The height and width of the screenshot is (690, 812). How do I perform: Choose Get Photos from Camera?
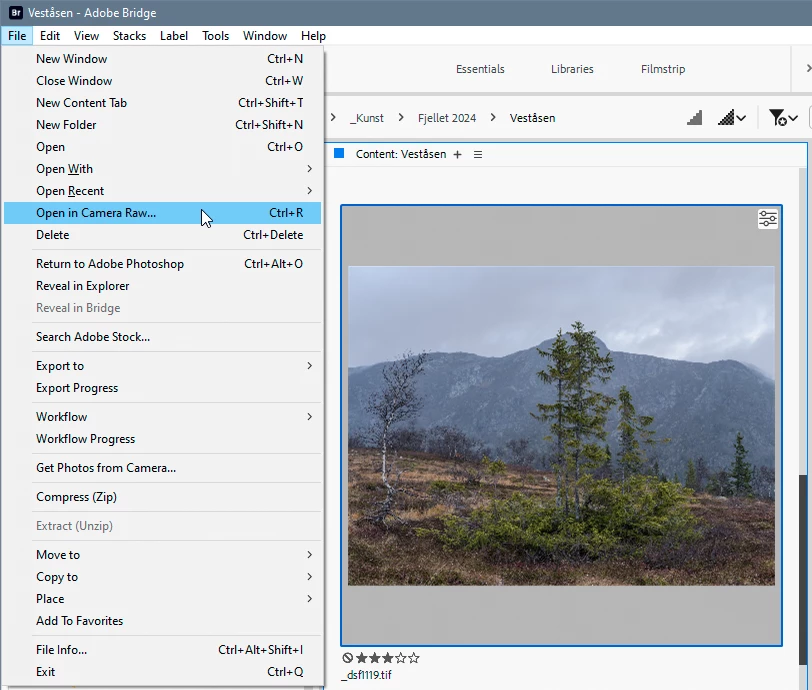(x=163, y=468)
